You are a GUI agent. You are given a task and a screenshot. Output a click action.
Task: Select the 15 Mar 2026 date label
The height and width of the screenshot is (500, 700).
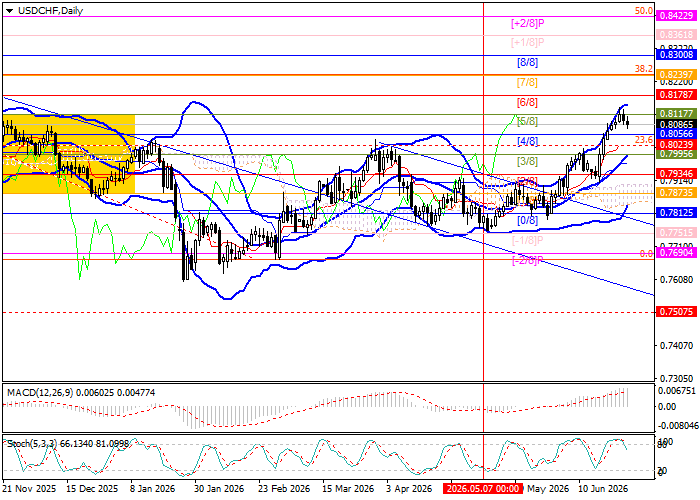coord(348,489)
